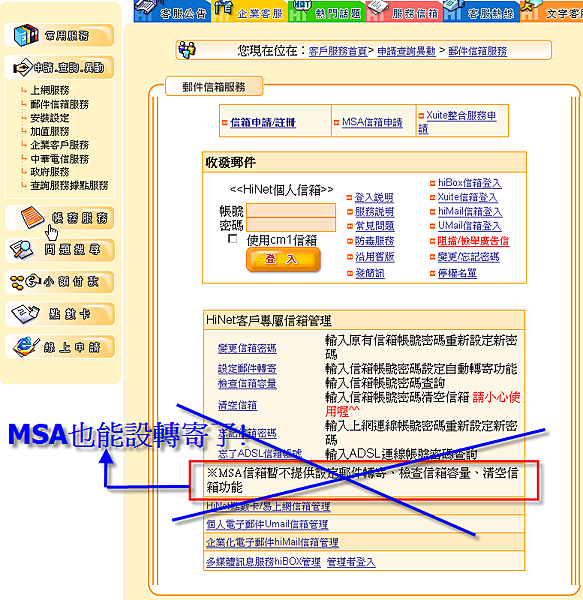Image resolution: width=583 pixels, height=600 pixels.
Task: Open 安裝設定 in the sidebar
Action: pyautogui.click(x=50, y=117)
